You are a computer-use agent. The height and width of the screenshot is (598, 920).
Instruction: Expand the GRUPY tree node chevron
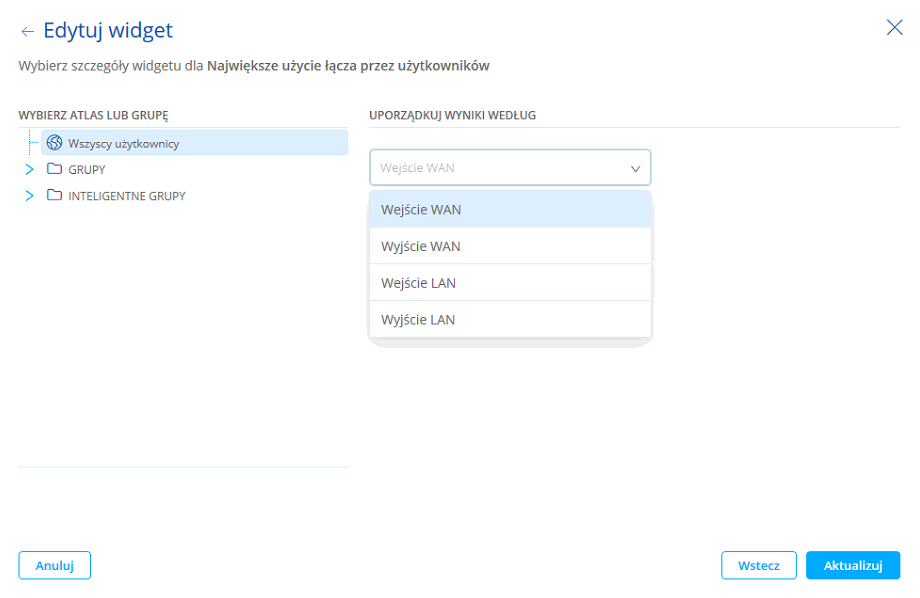(29, 170)
